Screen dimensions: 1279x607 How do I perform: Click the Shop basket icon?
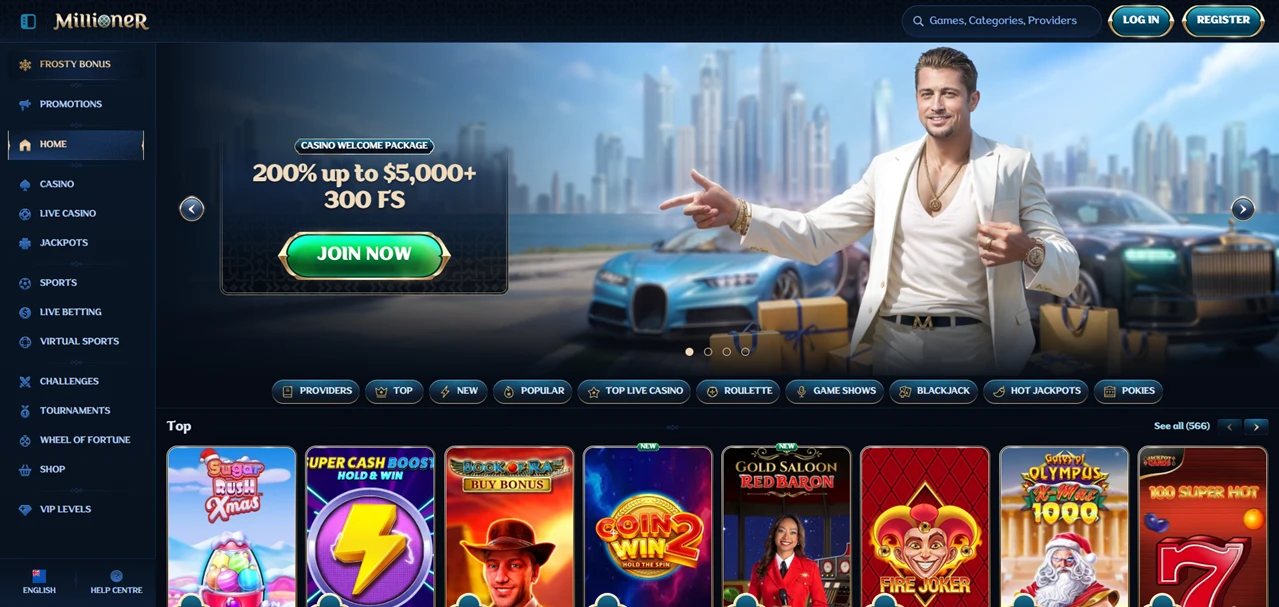click(x=25, y=470)
